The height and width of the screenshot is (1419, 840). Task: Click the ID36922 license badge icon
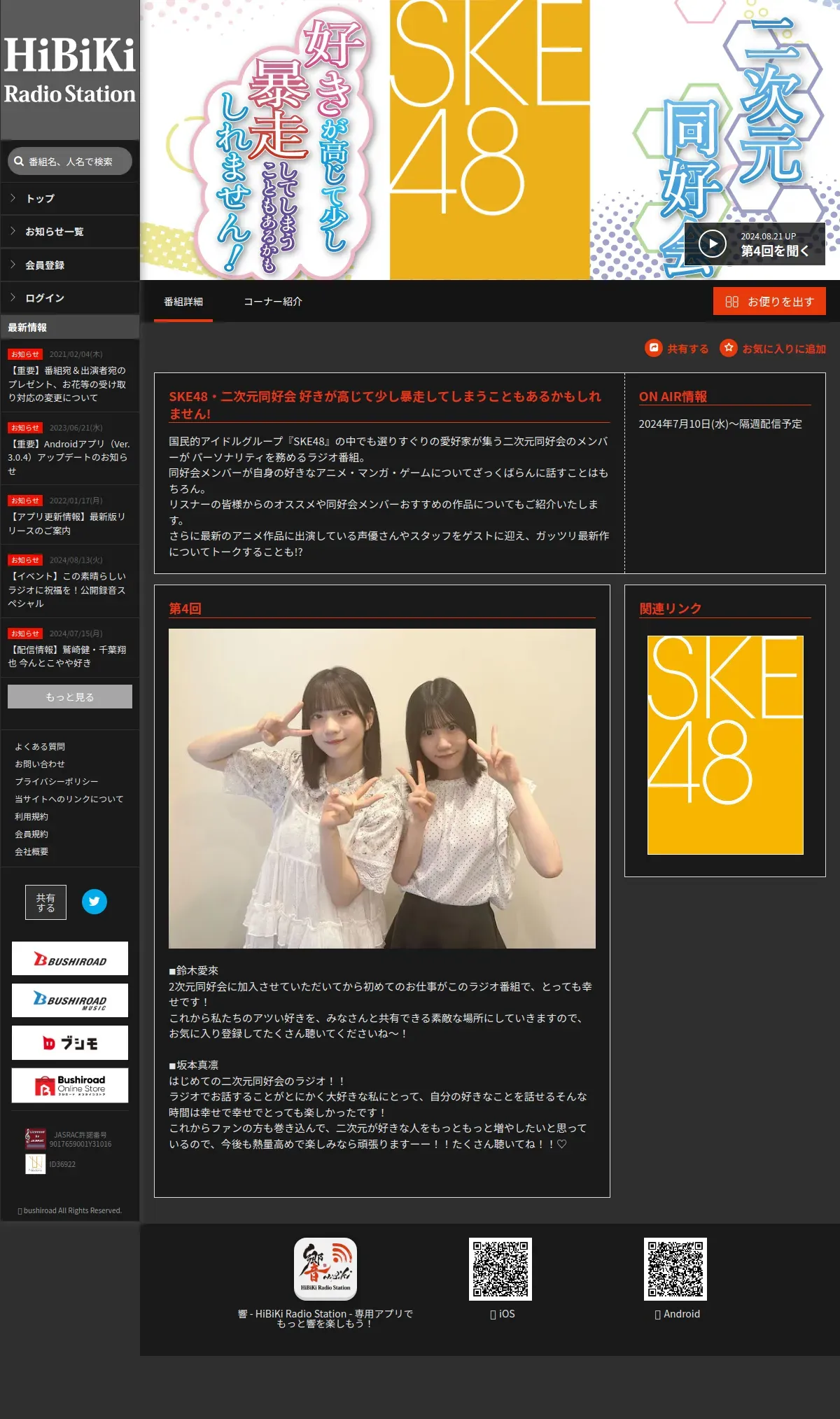click(35, 1164)
